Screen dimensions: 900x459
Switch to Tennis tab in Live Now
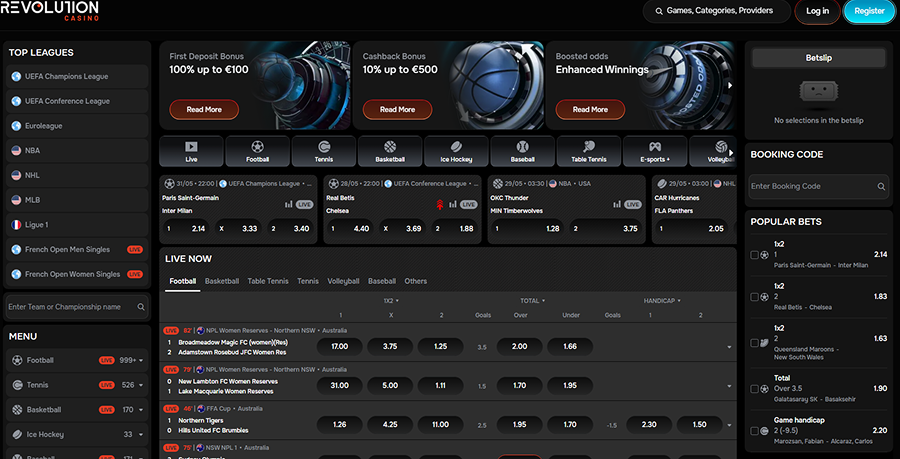(308, 281)
